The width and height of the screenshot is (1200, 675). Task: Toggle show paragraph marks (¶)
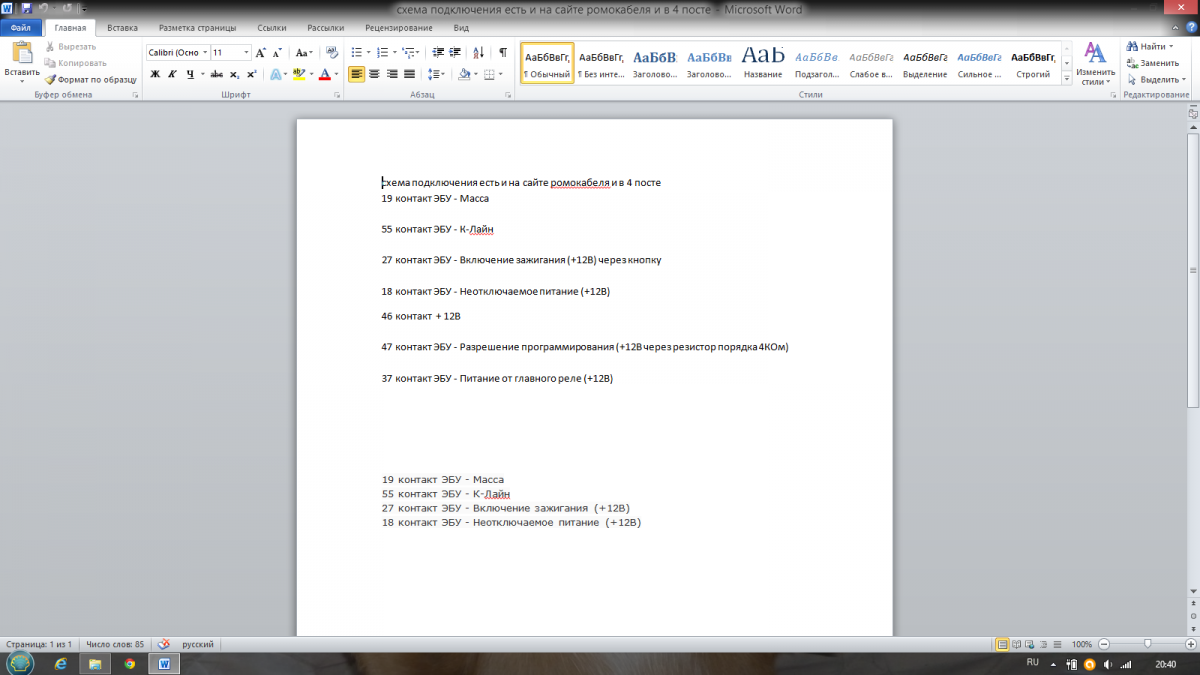(502, 52)
